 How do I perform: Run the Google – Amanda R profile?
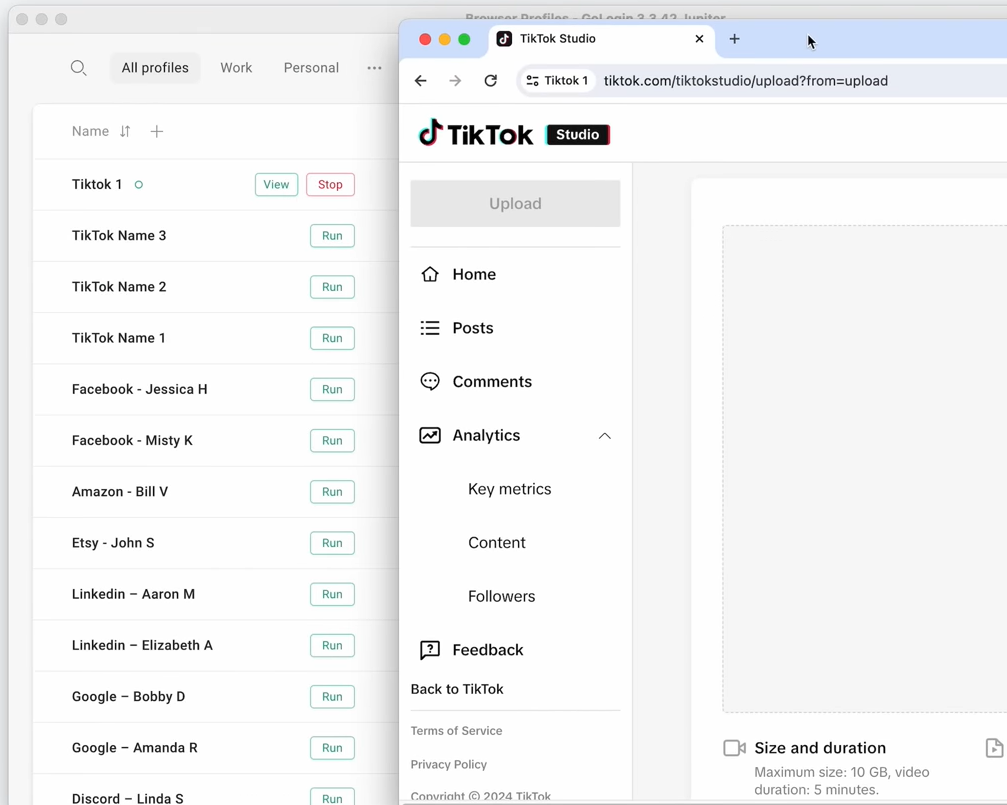[x=332, y=748]
